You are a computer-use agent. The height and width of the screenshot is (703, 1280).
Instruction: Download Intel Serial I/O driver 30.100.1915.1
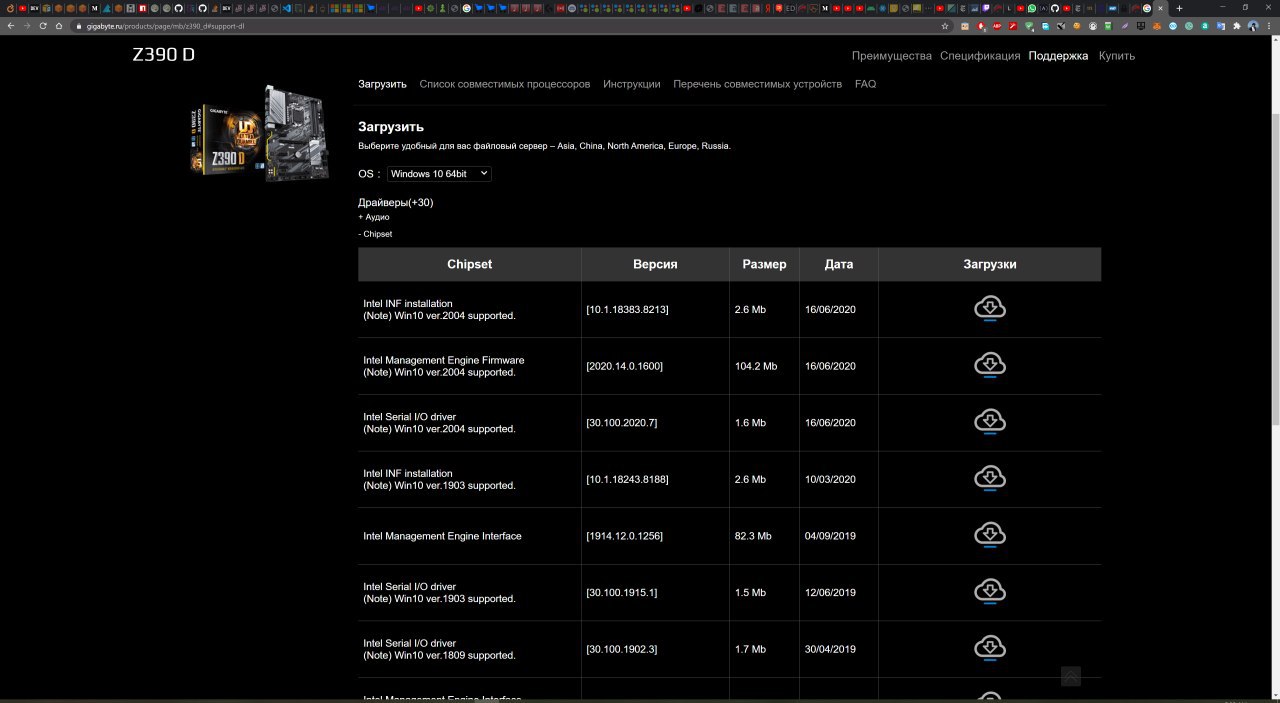click(x=989, y=592)
